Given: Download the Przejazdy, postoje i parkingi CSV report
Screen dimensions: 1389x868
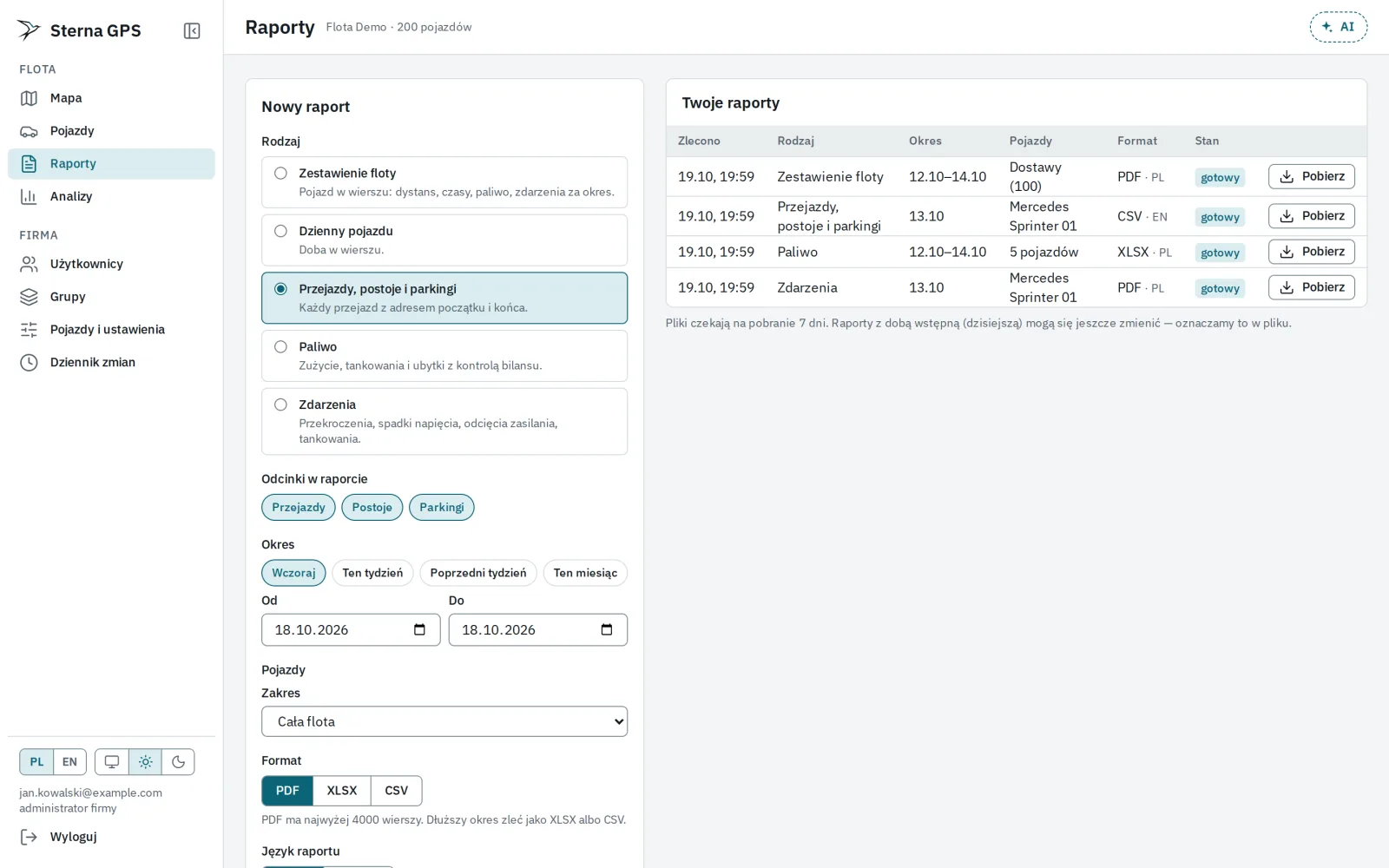Looking at the screenshot, I should (1312, 216).
